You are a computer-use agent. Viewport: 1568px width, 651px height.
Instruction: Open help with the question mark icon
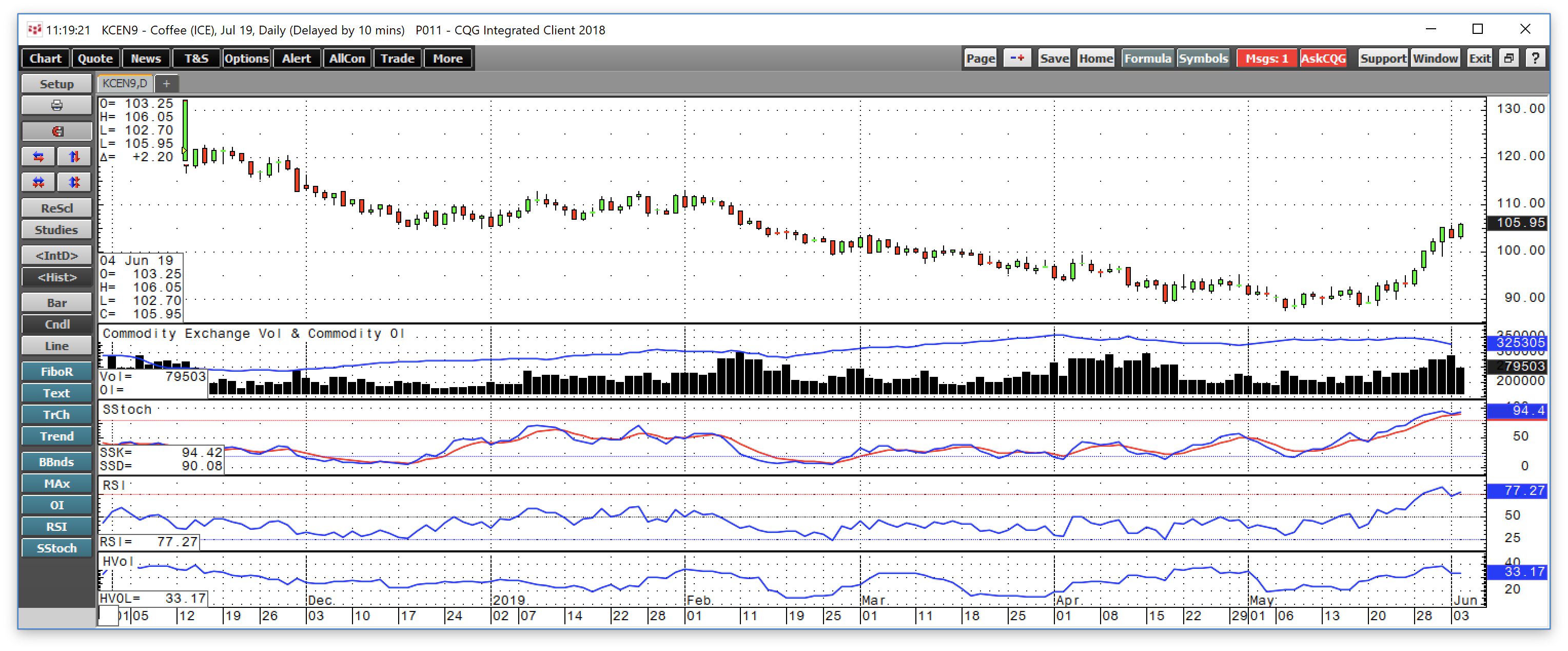click(x=1535, y=59)
